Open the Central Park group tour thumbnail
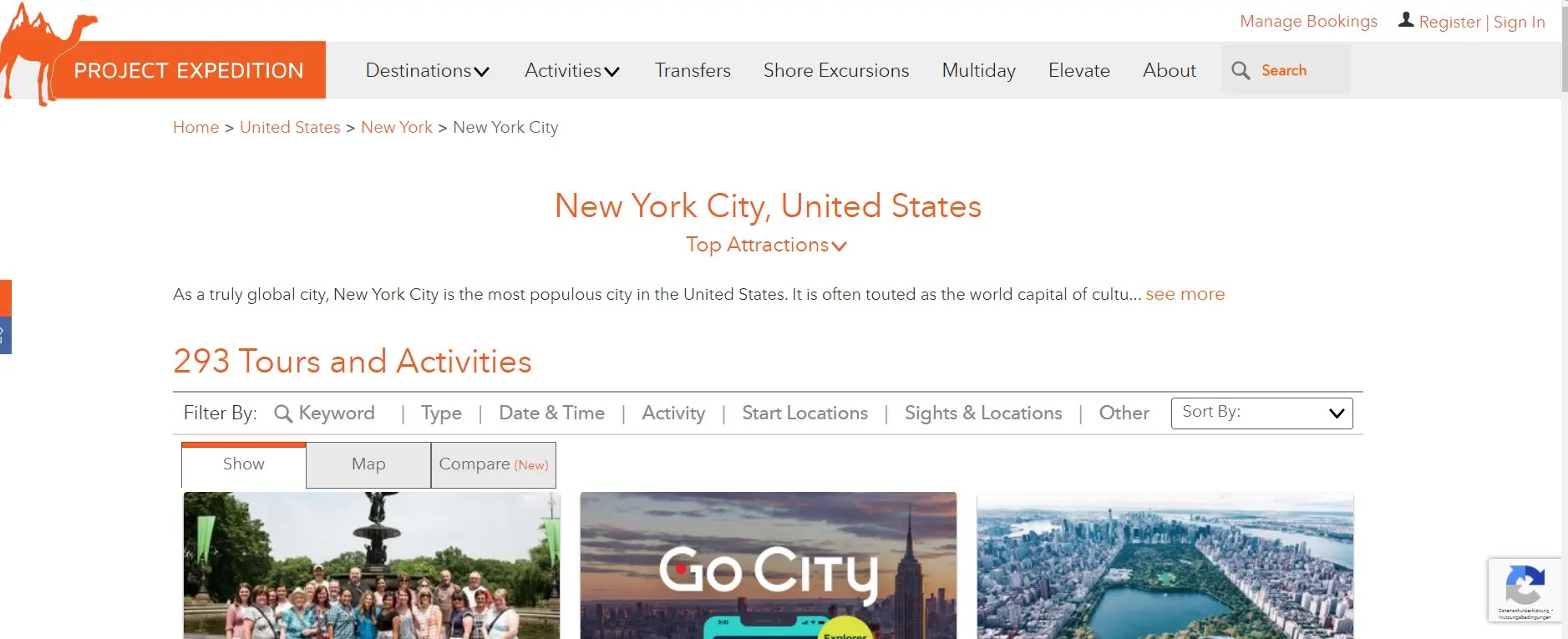Viewport: 1568px width, 639px height. point(372,565)
